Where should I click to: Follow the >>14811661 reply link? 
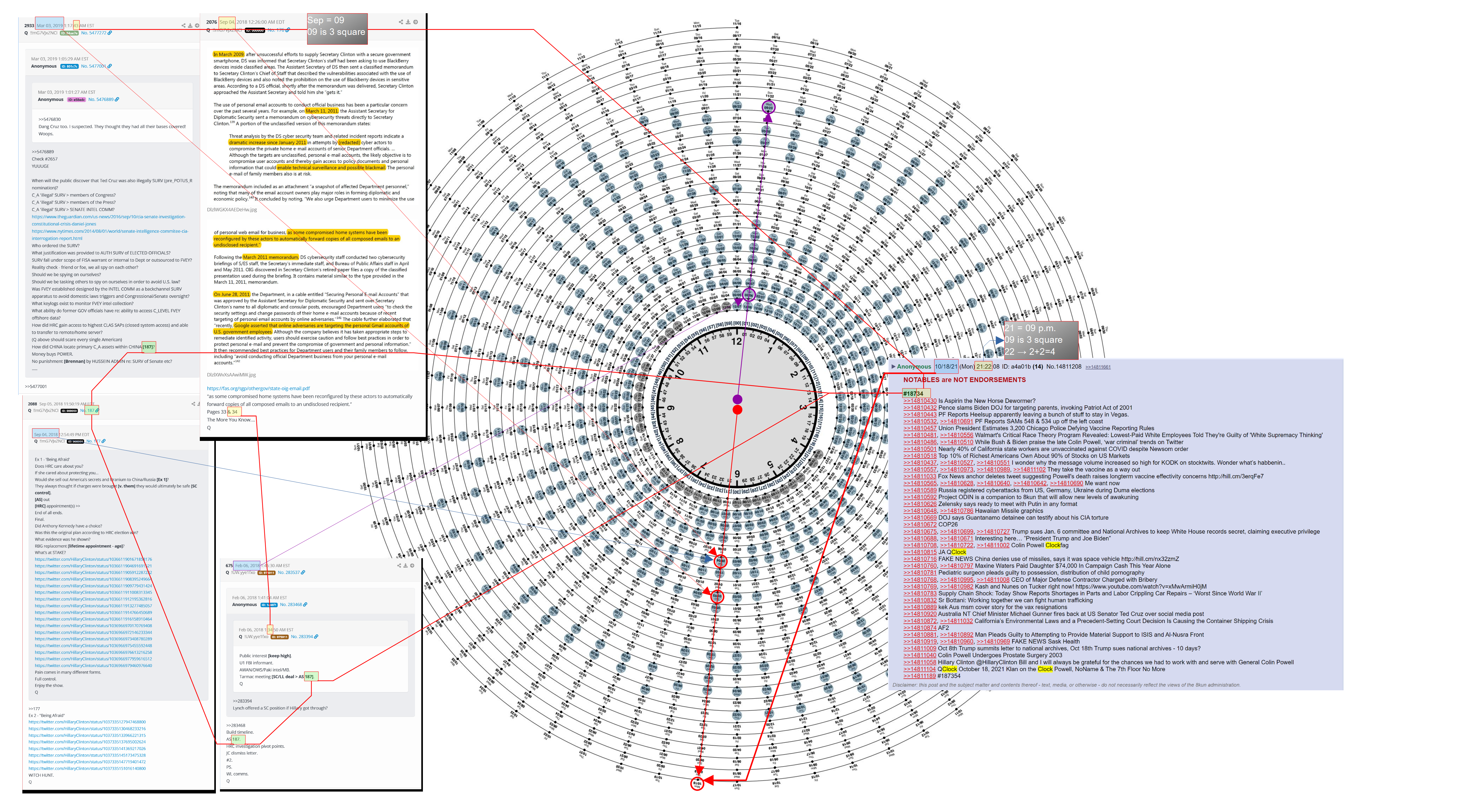click(x=1098, y=367)
